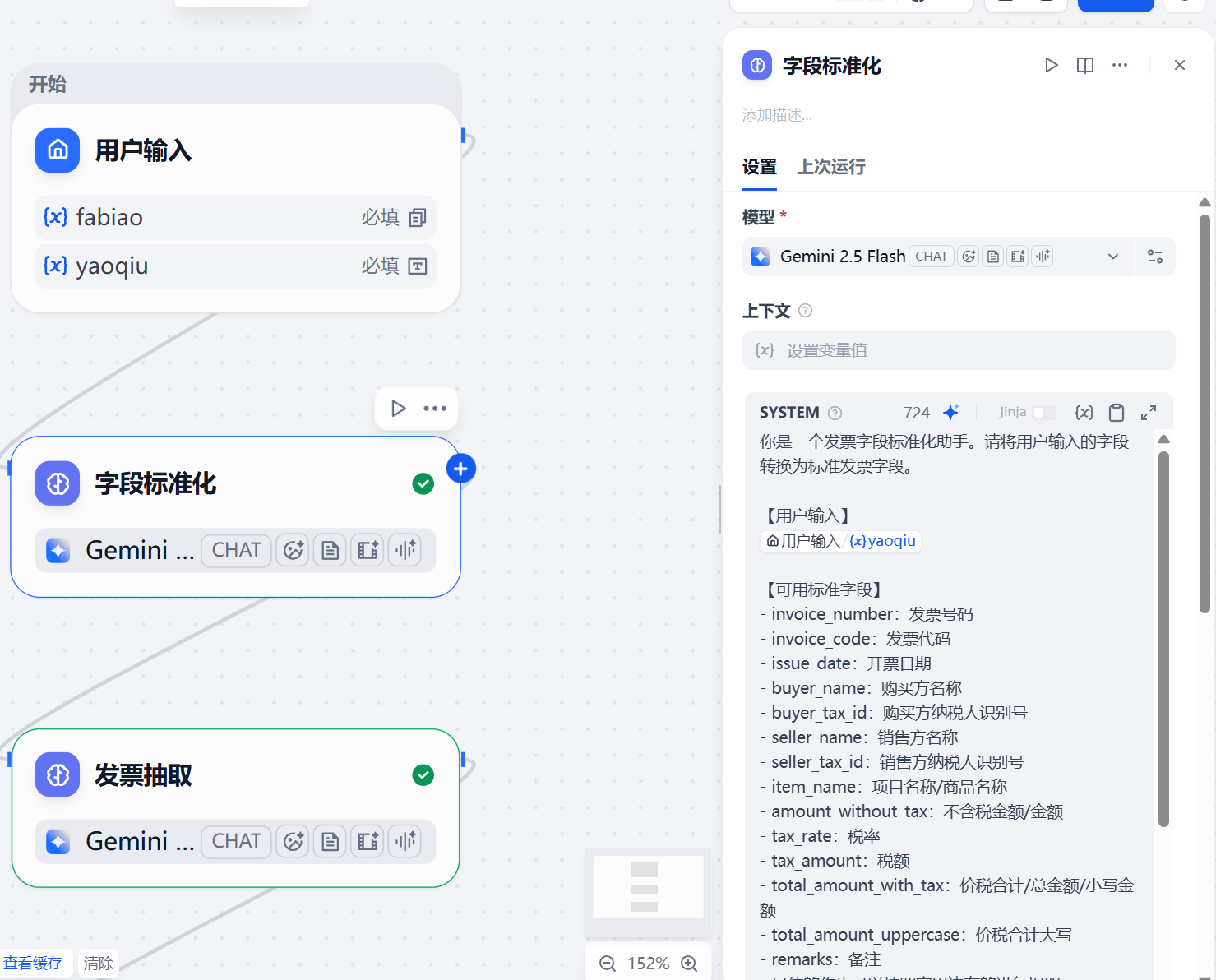
Task: Click the green success checkmark on 发票抽取
Action: coord(423,774)
